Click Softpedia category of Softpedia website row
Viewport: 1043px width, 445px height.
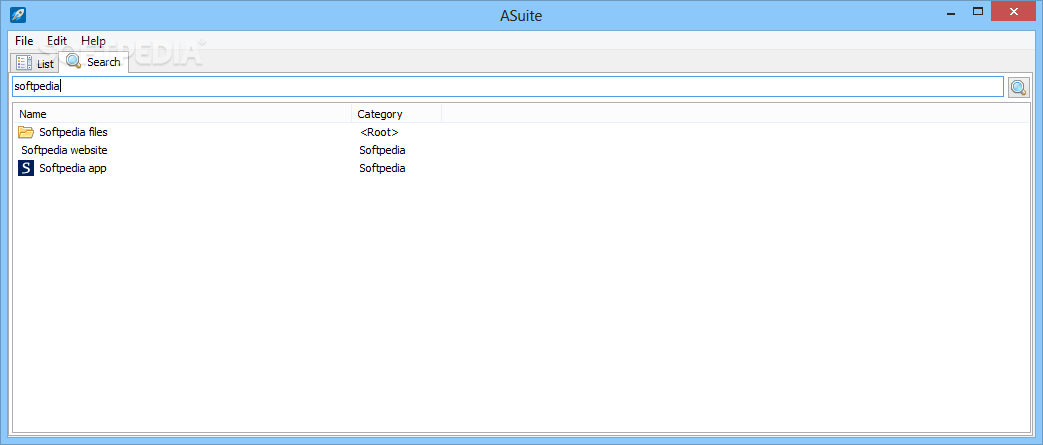point(382,150)
